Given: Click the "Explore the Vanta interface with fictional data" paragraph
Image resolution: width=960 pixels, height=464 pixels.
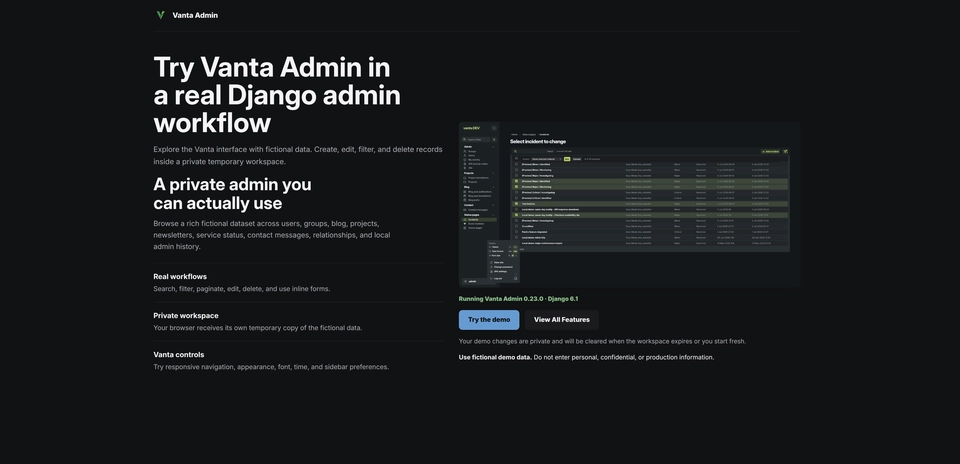Looking at the screenshot, I should click(x=298, y=155).
